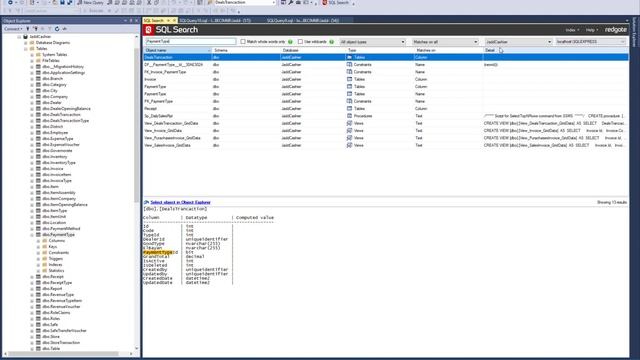Image resolution: width=640 pixels, height=360 pixels.
Task: Expand the Database Diagrams folder
Action: point(26,42)
